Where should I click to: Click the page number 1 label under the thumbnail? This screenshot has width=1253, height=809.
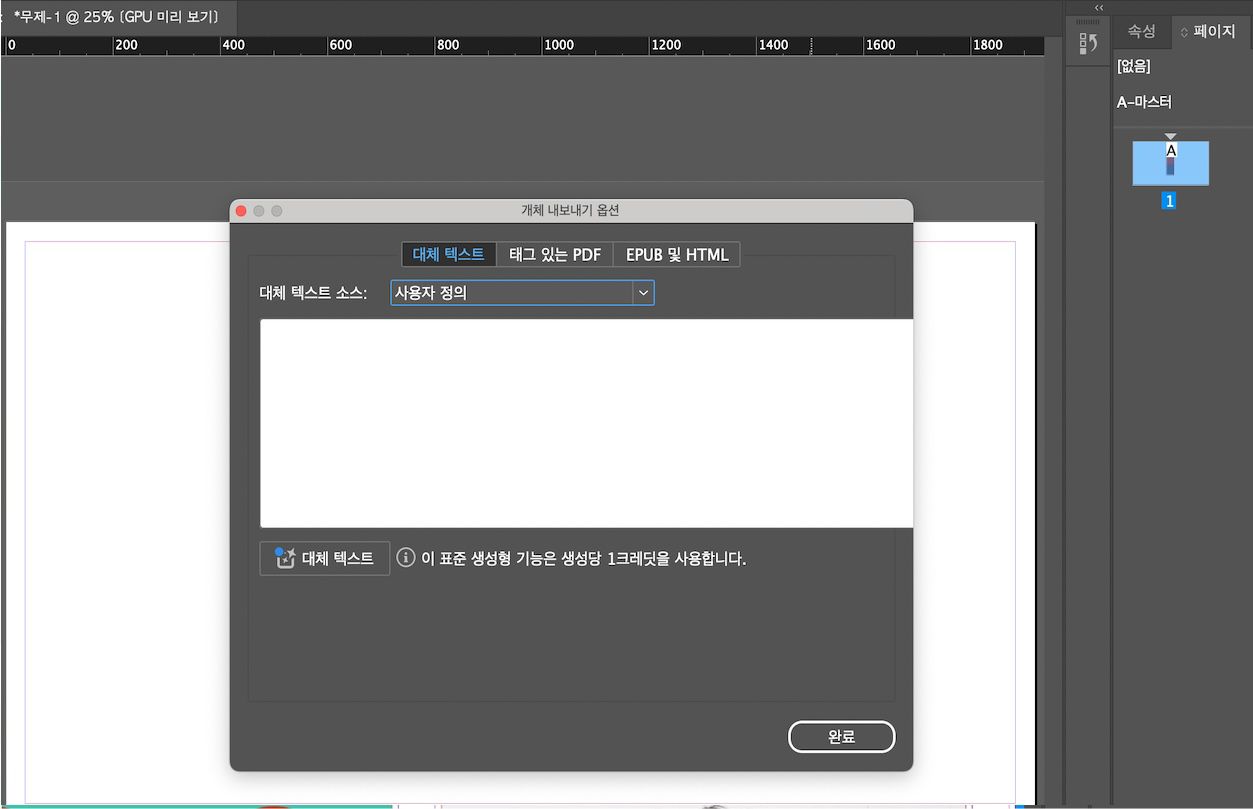[1169, 201]
